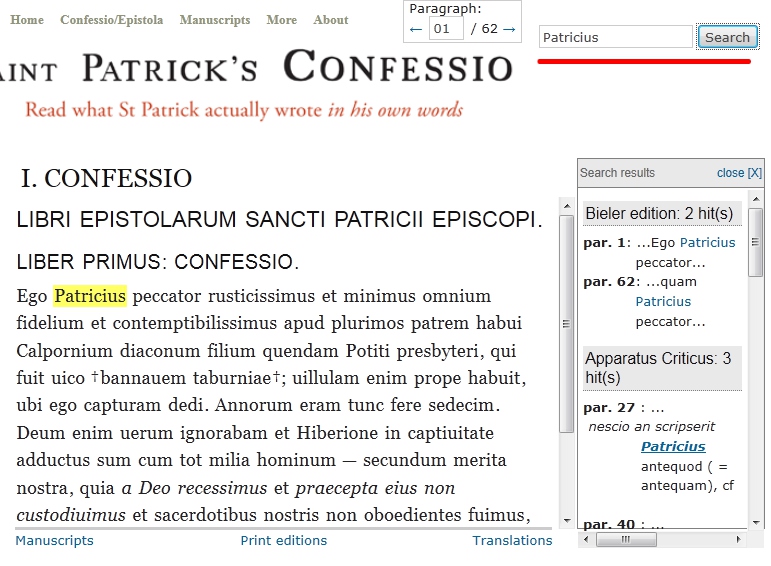Viewport: 771px width, 566px height.
Task: Open the Home menu item
Action: [27, 20]
